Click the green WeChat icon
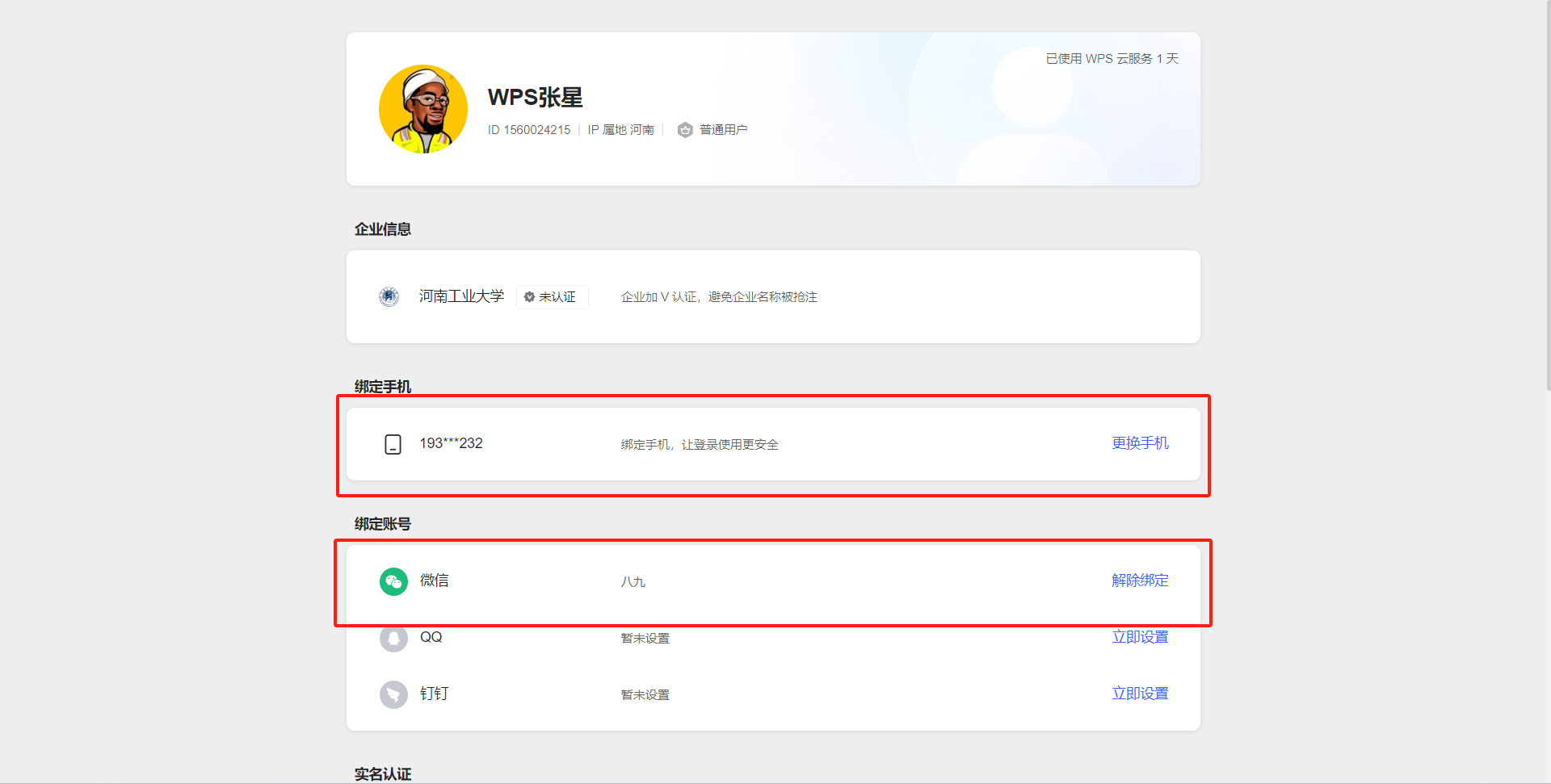This screenshot has height=784, width=1551. pos(393,581)
